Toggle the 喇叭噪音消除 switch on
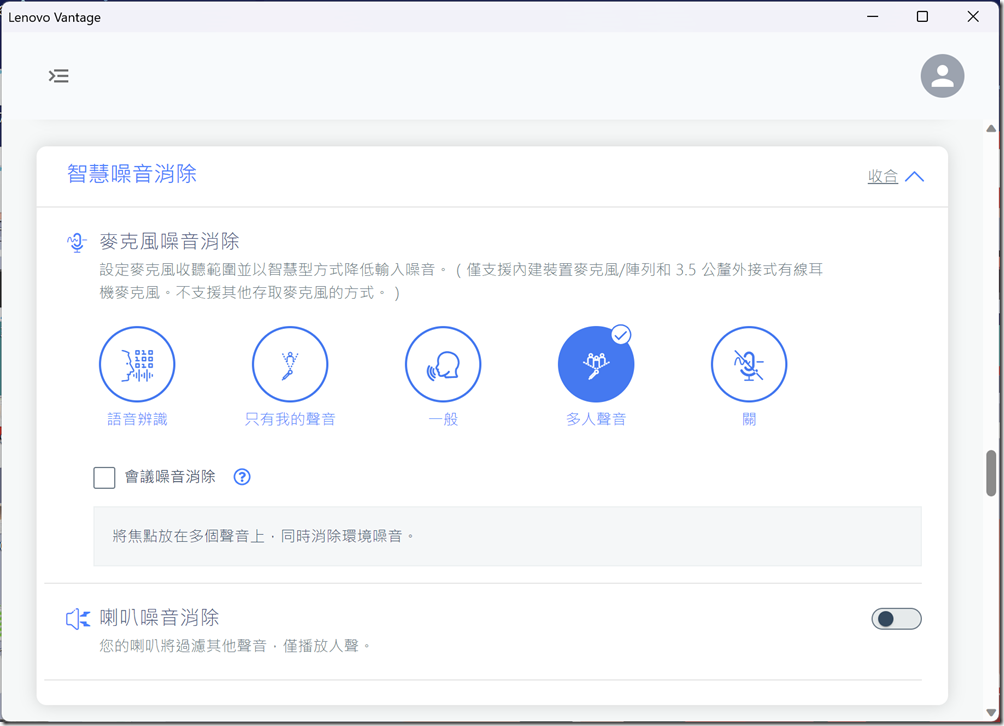This screenshot has height=726, width=1004. pyautogui.click(x=896, y=619)
